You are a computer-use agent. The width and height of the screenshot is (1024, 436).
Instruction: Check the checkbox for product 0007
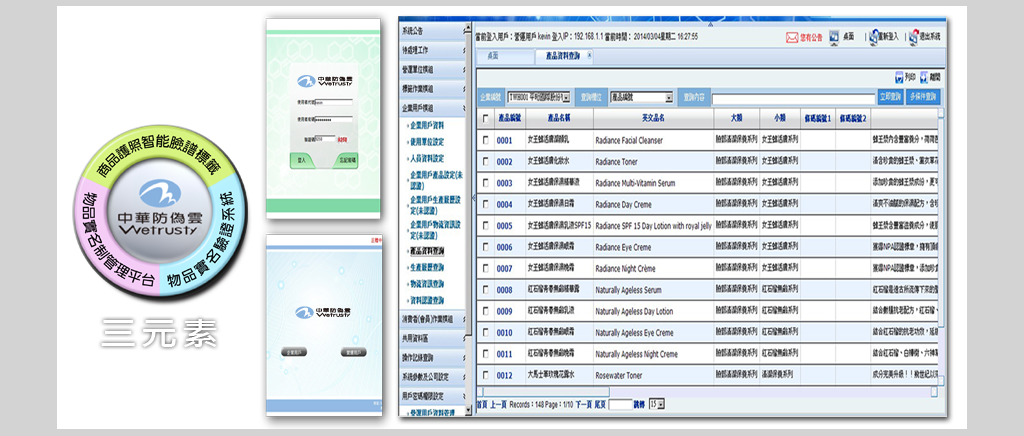[x=485, y=269]
